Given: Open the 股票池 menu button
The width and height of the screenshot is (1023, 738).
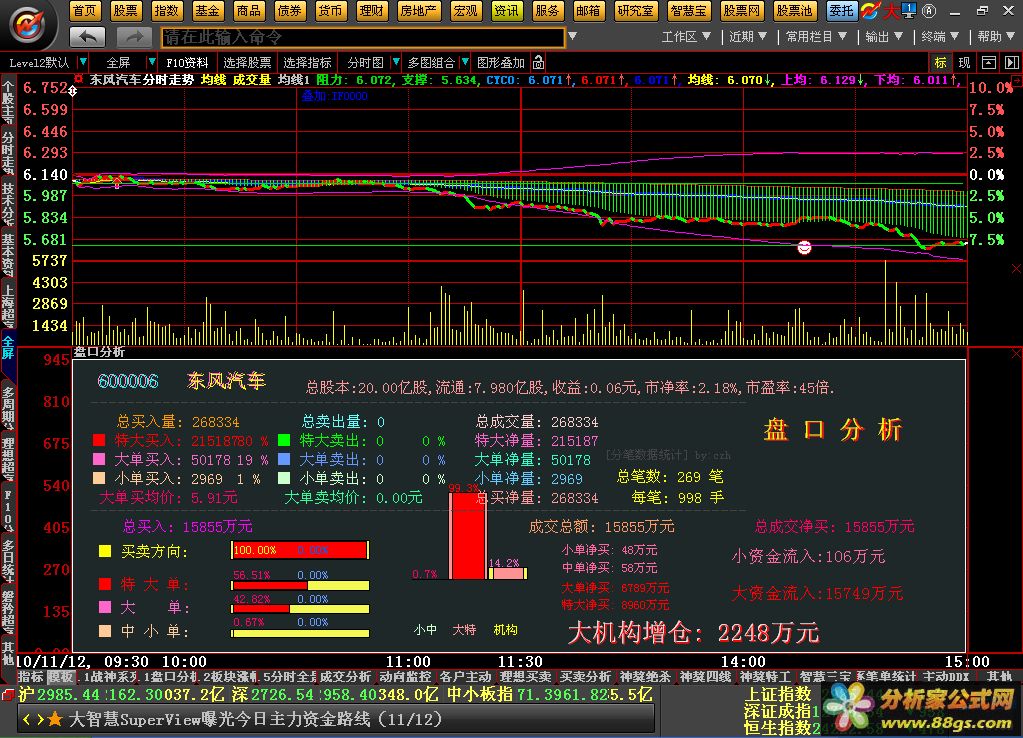Looking at the screenshot, I should click(794, 10).
